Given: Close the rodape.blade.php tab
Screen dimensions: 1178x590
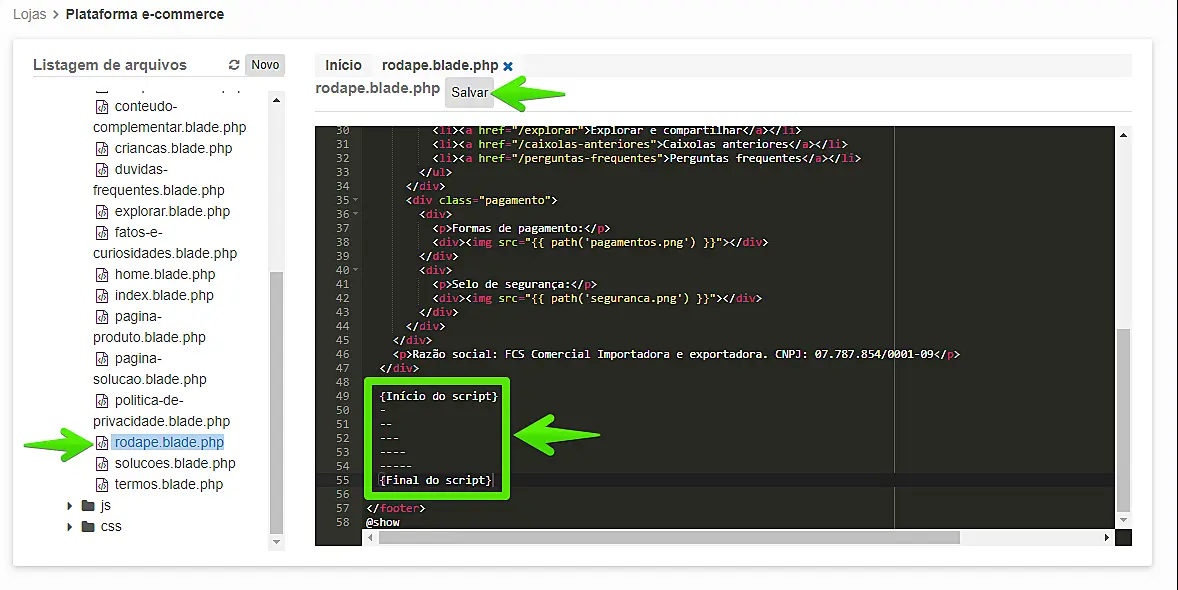Looking at the screenshot, I should click(508, 66).
